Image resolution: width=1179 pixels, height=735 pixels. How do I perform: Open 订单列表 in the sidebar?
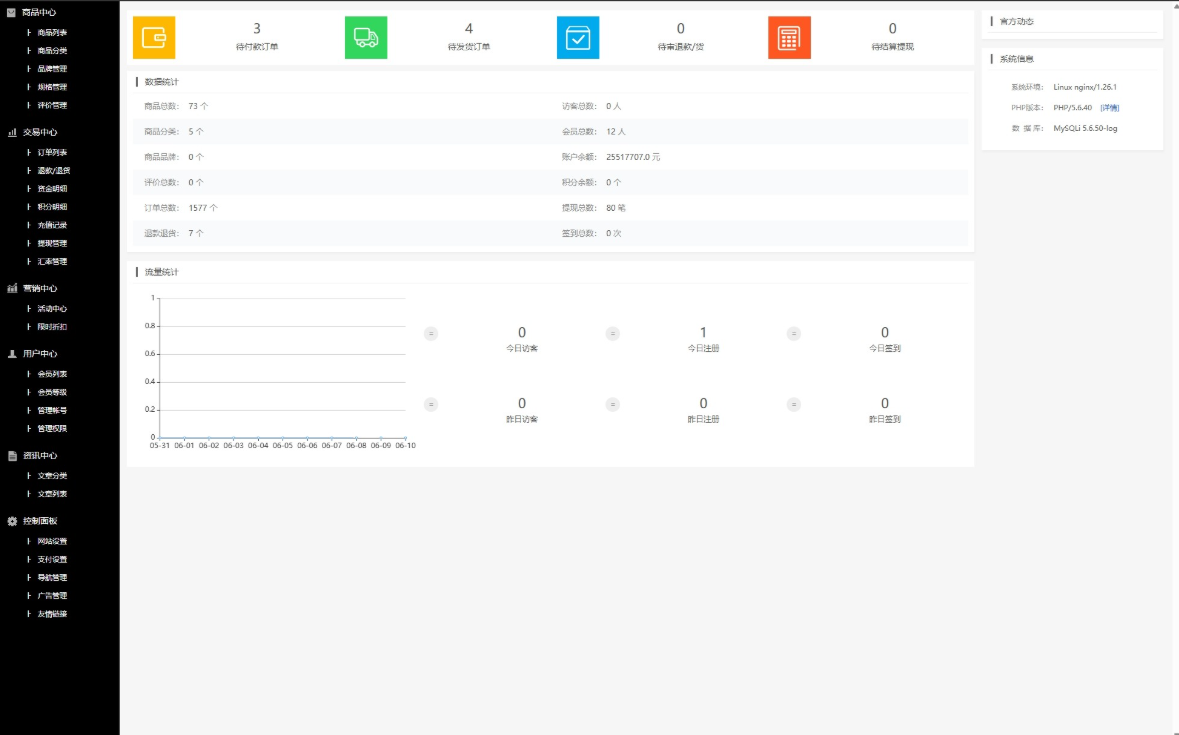click(52, 153)
